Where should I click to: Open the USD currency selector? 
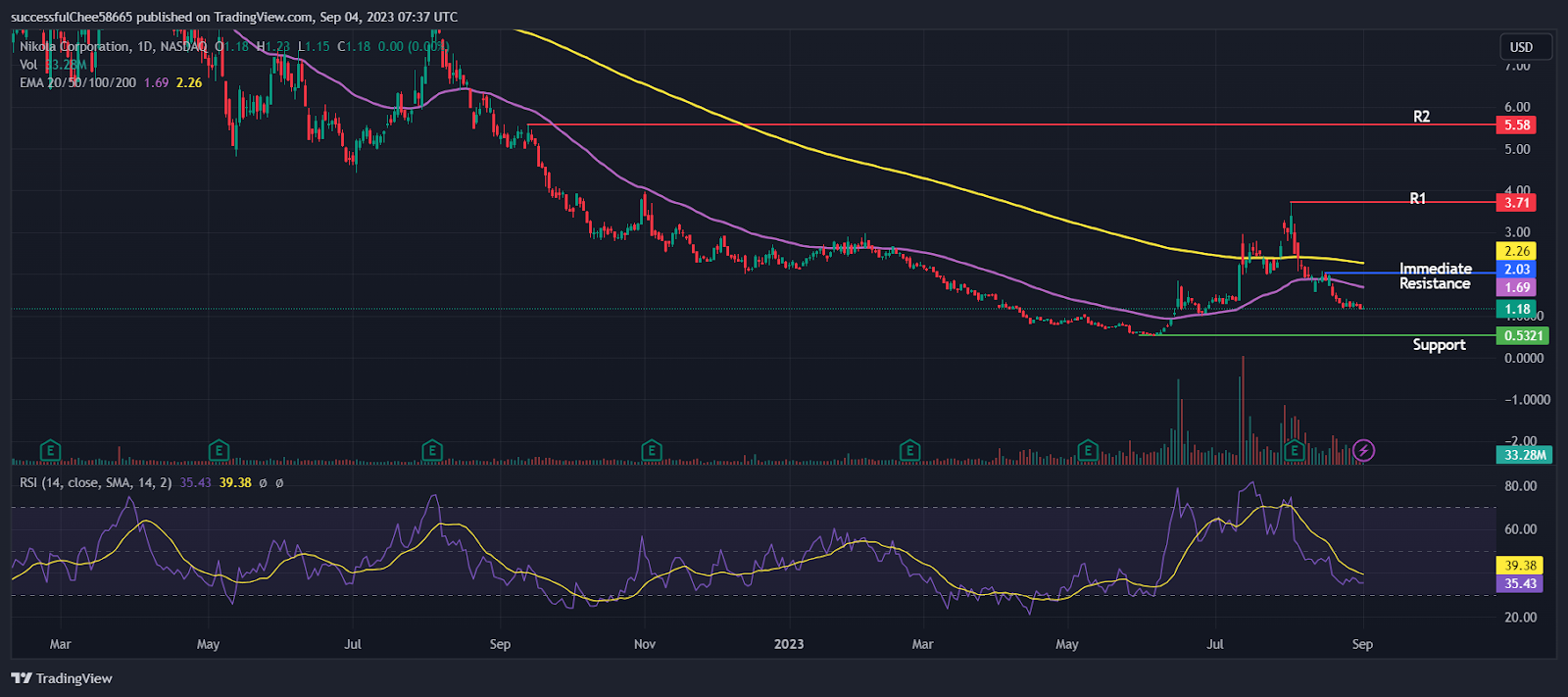(x=1526, y=47)
